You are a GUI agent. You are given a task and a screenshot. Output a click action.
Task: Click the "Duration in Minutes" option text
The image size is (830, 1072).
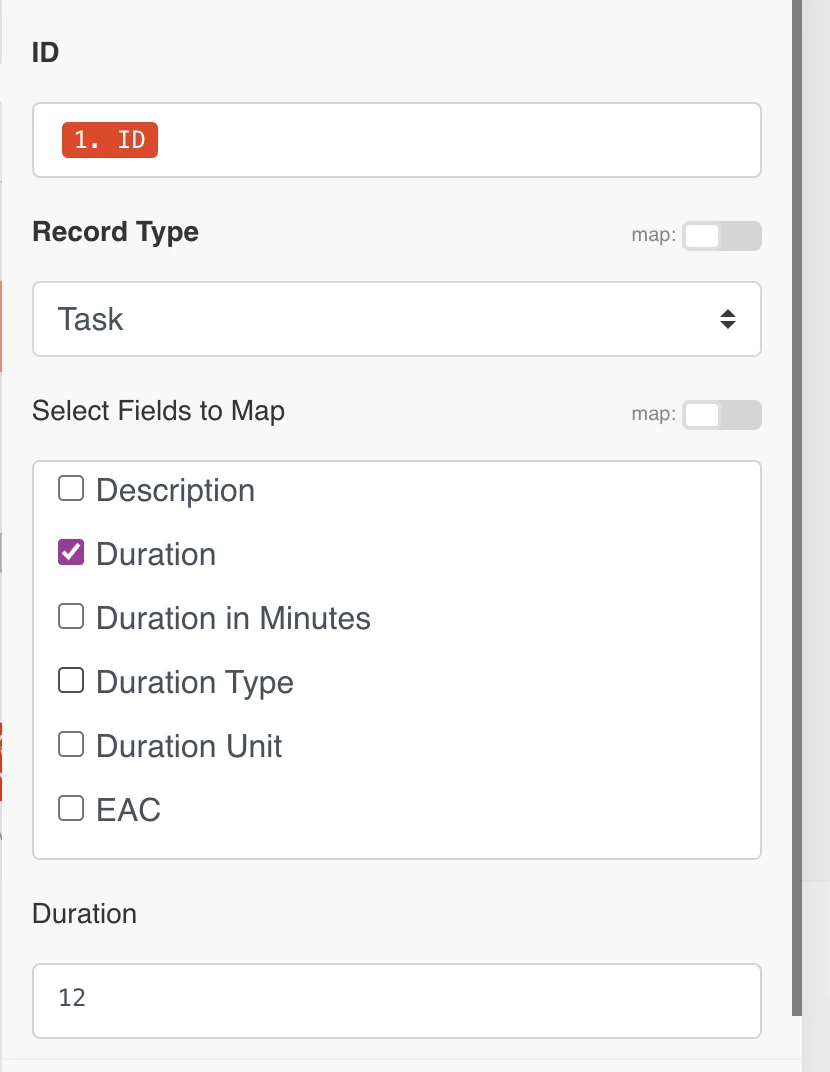pos(233,619)
